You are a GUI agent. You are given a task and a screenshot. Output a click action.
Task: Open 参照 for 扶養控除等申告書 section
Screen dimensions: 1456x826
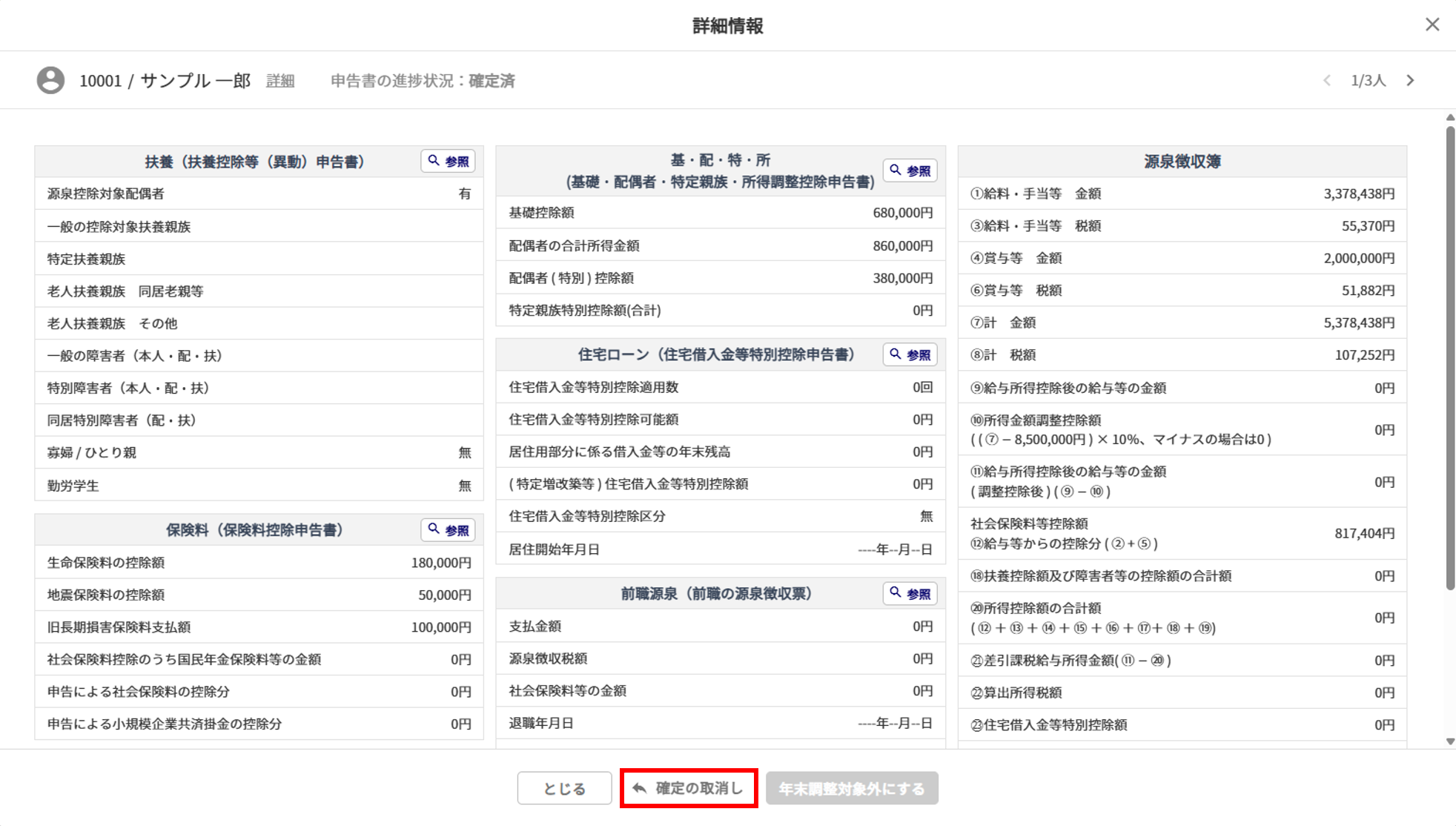[x=449, y=161]
